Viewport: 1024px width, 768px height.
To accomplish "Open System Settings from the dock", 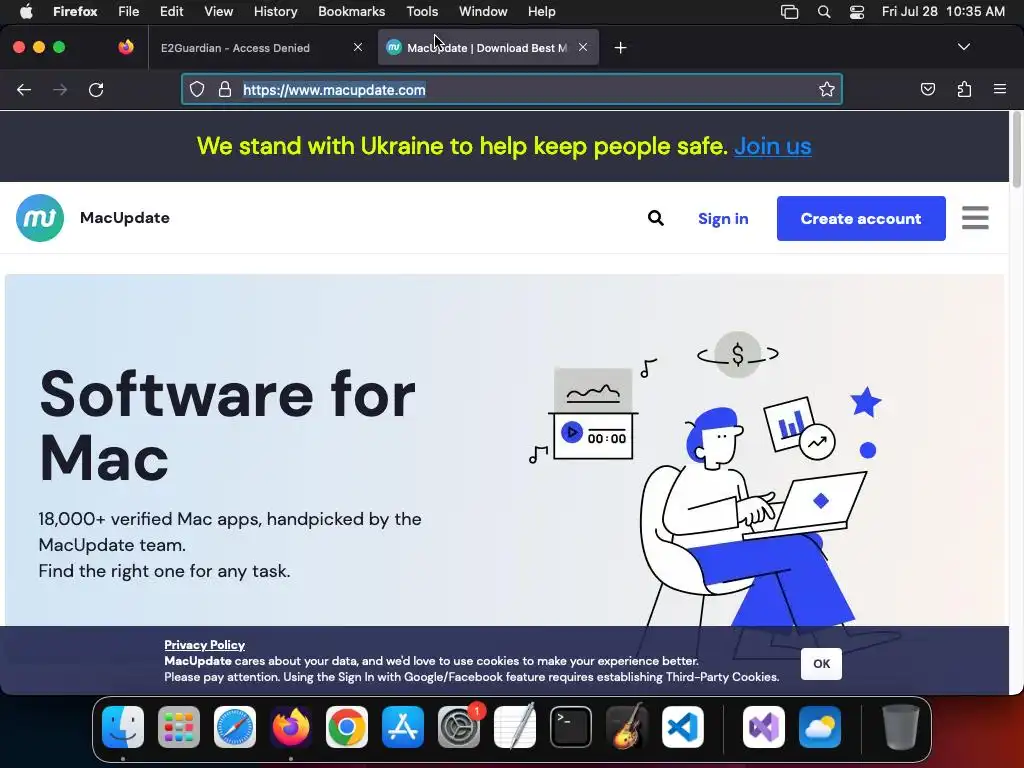I will pos(459,727).
